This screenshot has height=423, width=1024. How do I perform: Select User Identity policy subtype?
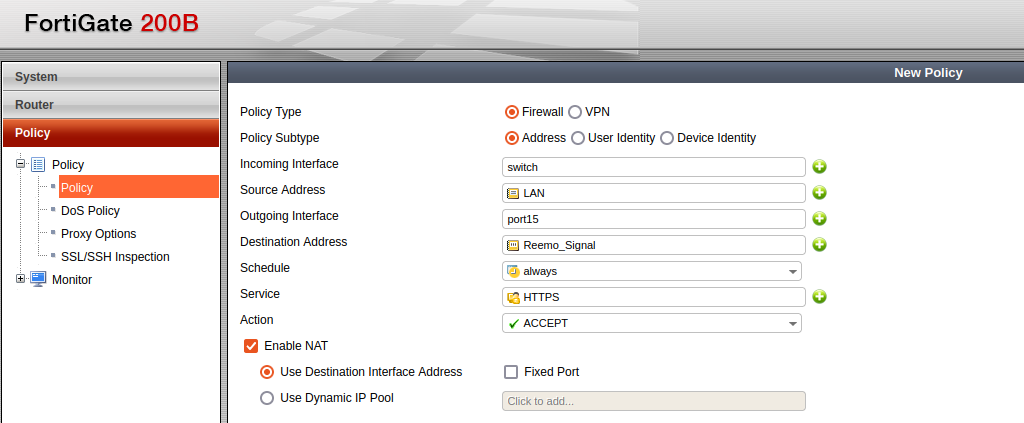click(x=577, y=138)
